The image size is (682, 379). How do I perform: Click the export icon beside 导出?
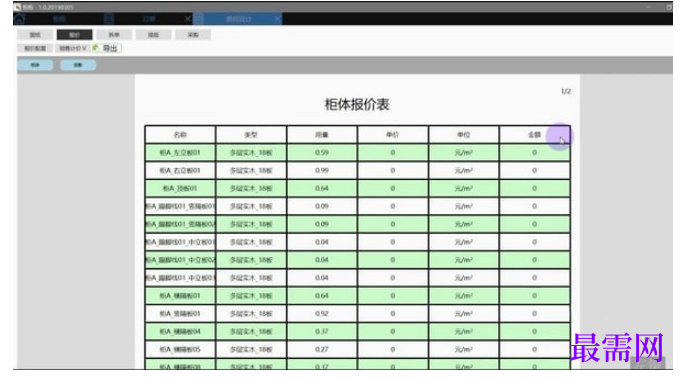click(x=96, y=48)
